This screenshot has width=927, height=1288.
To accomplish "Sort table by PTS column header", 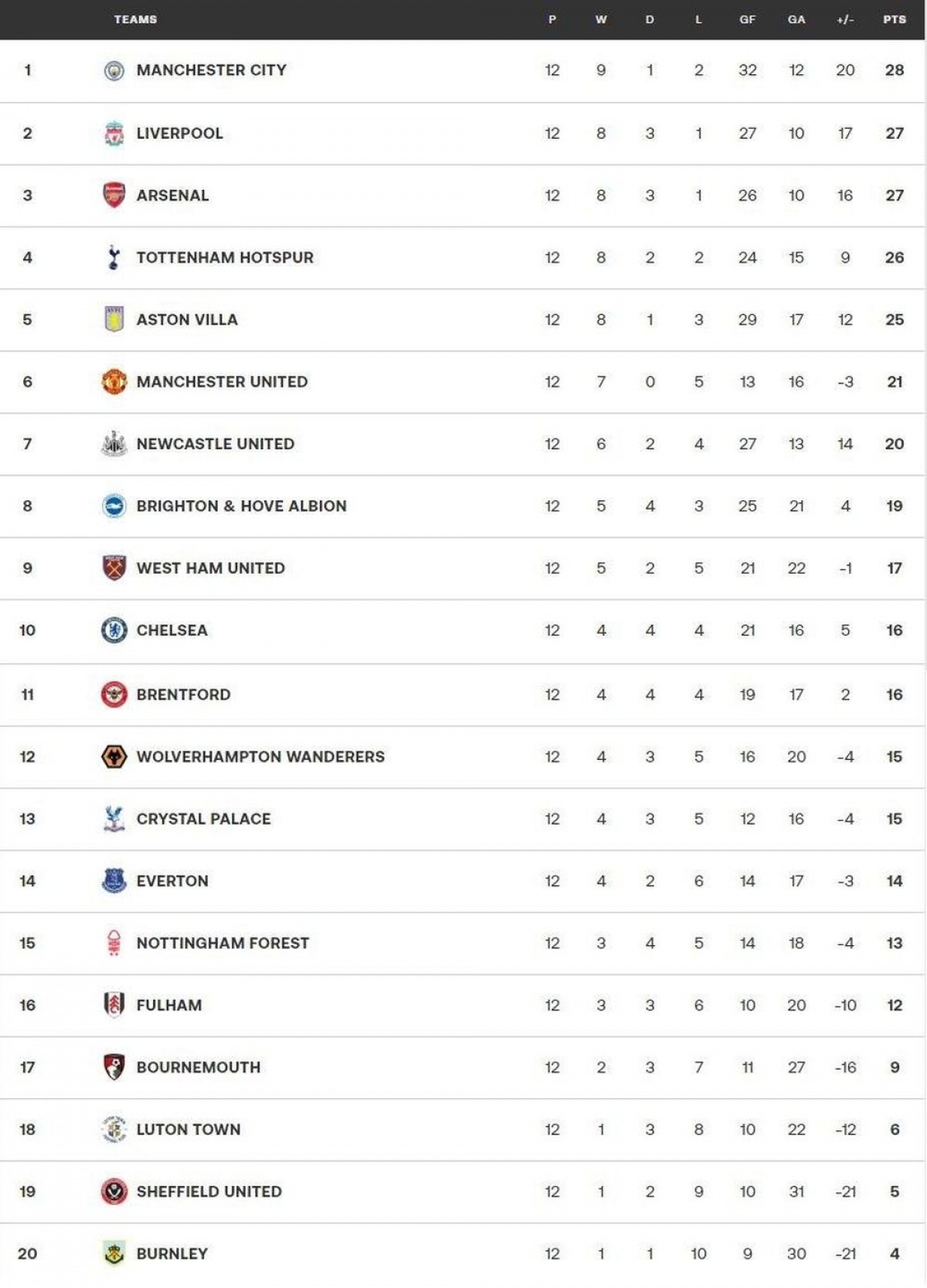I will pos(895,19).
